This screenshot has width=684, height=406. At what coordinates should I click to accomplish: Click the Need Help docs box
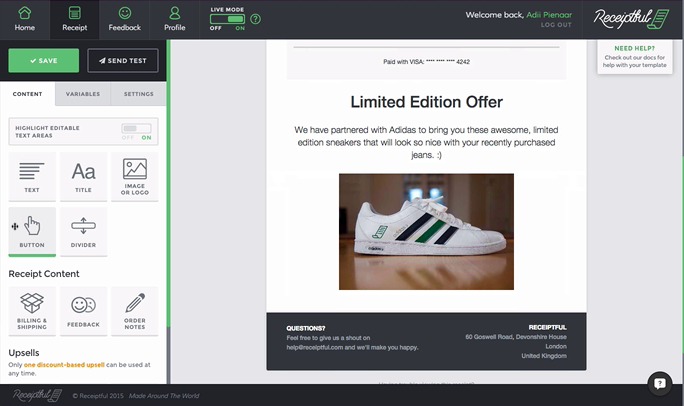point(635,57)
